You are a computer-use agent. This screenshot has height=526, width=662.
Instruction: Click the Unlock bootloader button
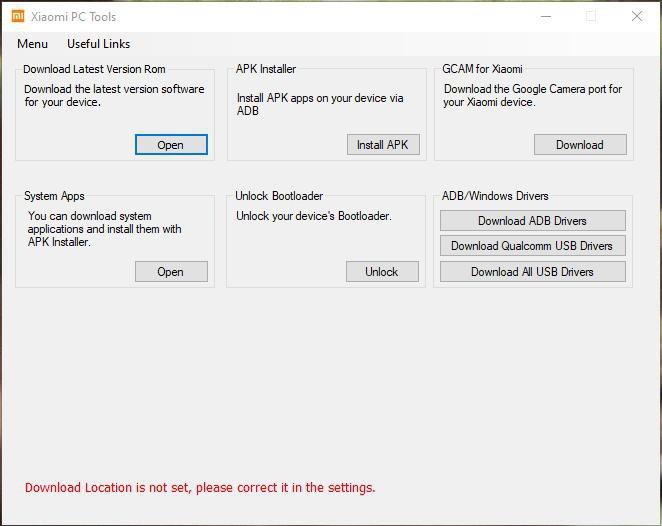coord(382,271)
